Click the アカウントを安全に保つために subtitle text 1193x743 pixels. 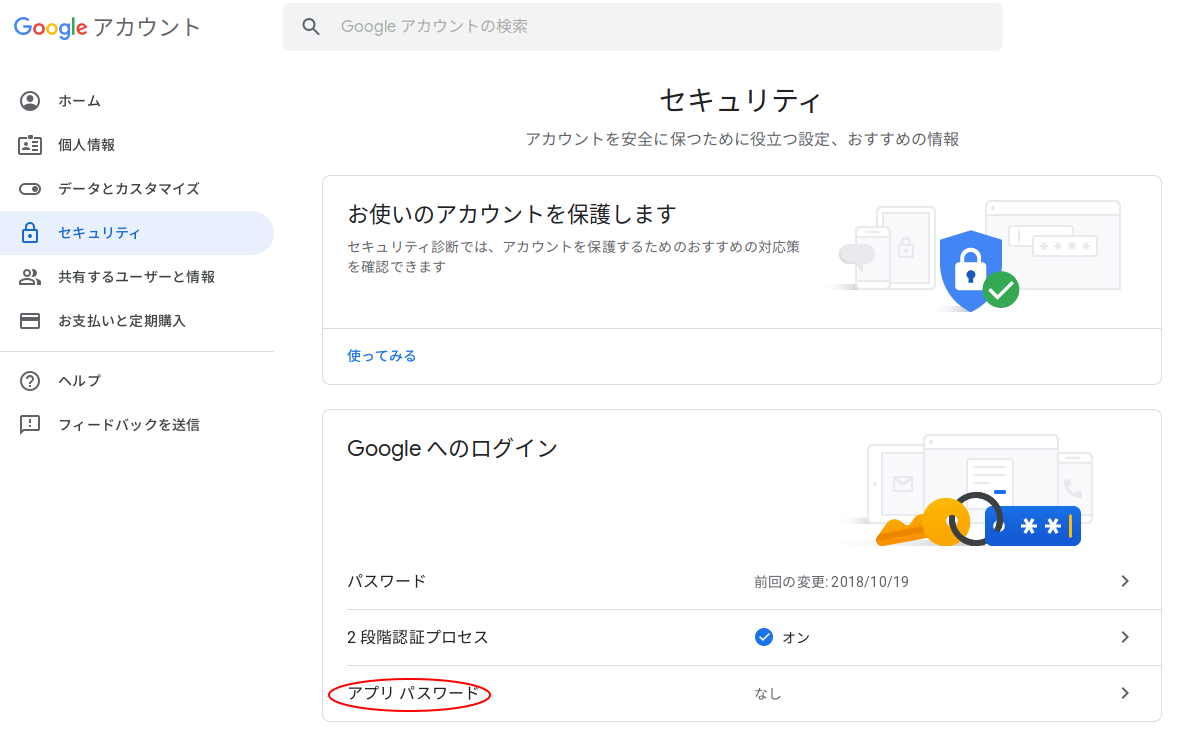(x=742, y=139)
